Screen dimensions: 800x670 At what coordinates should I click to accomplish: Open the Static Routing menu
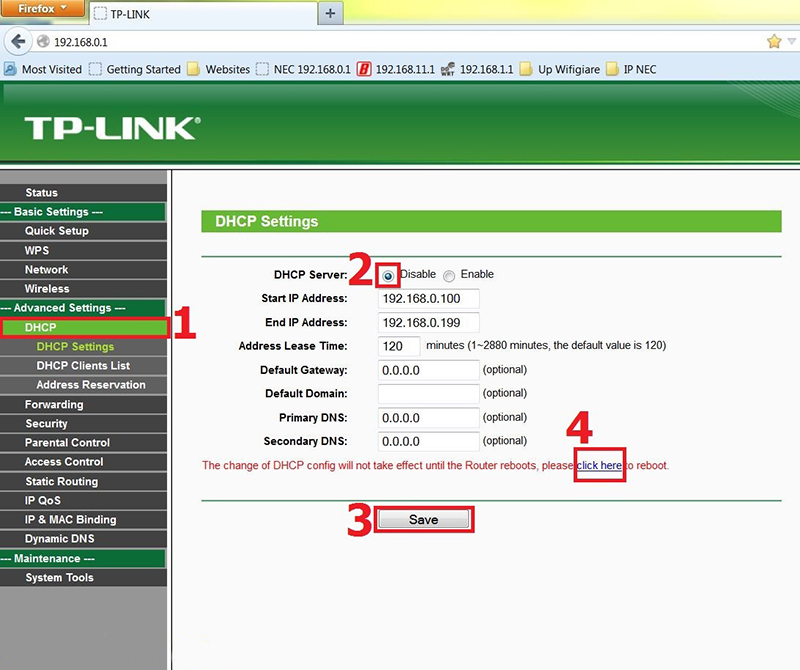pos(83,481)
